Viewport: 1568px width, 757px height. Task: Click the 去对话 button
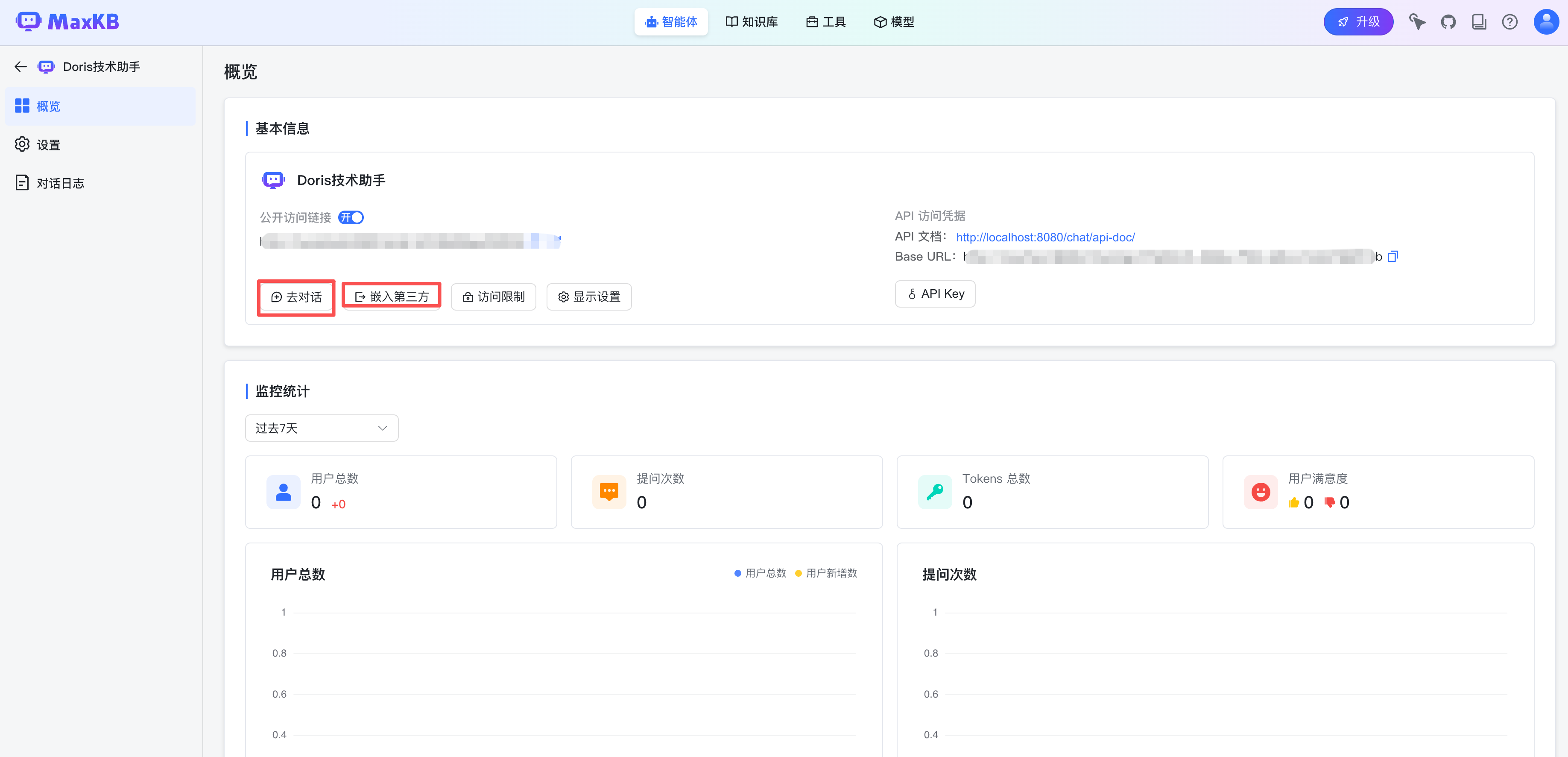tap(296, 297)
